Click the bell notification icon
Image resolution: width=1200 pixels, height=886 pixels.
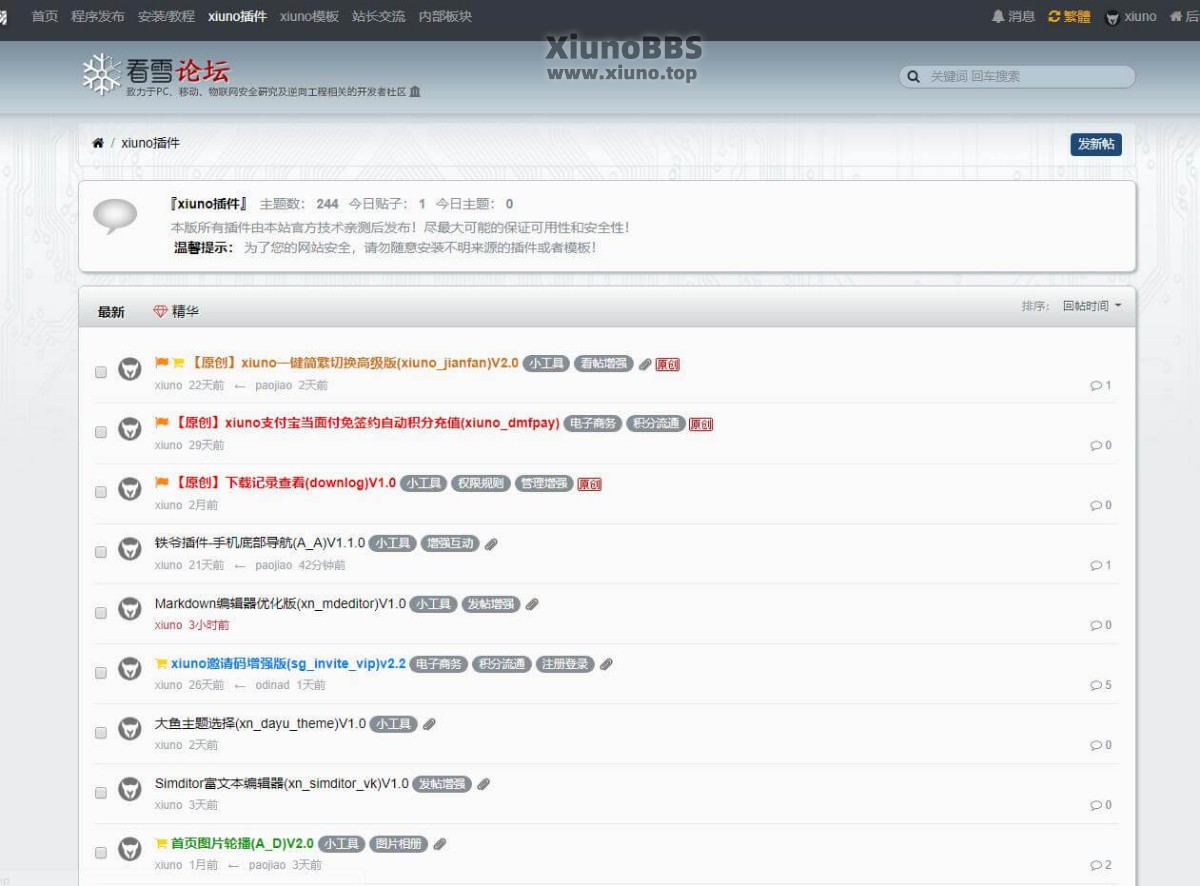click(x=997, y=16)
